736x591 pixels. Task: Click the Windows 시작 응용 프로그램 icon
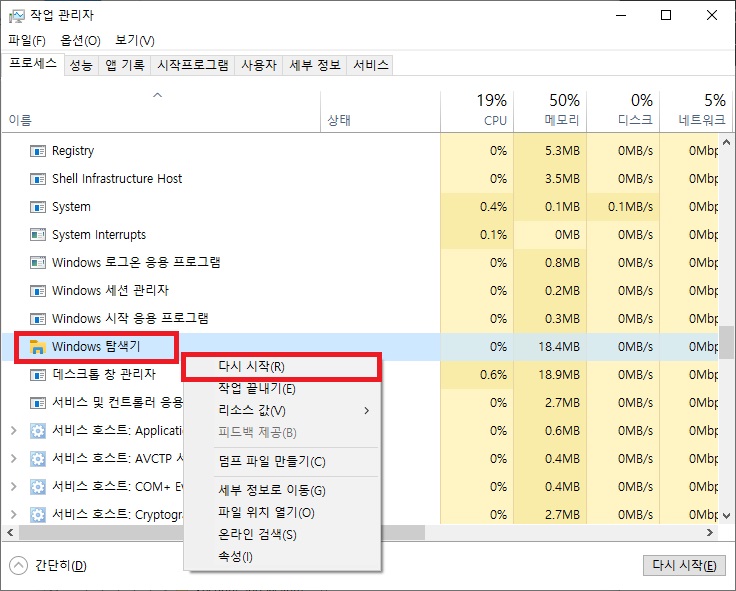coord(38,319)
